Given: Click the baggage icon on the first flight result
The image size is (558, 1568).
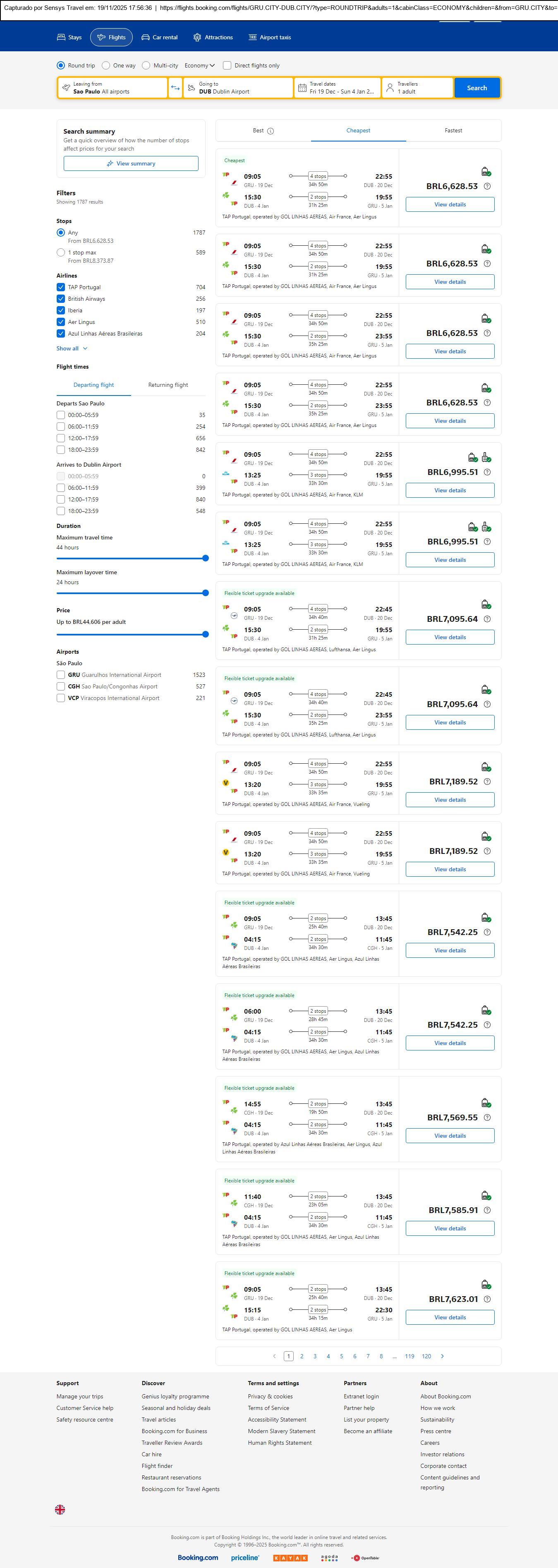Looking at the screenshot, I should click(x=486, y=172).
